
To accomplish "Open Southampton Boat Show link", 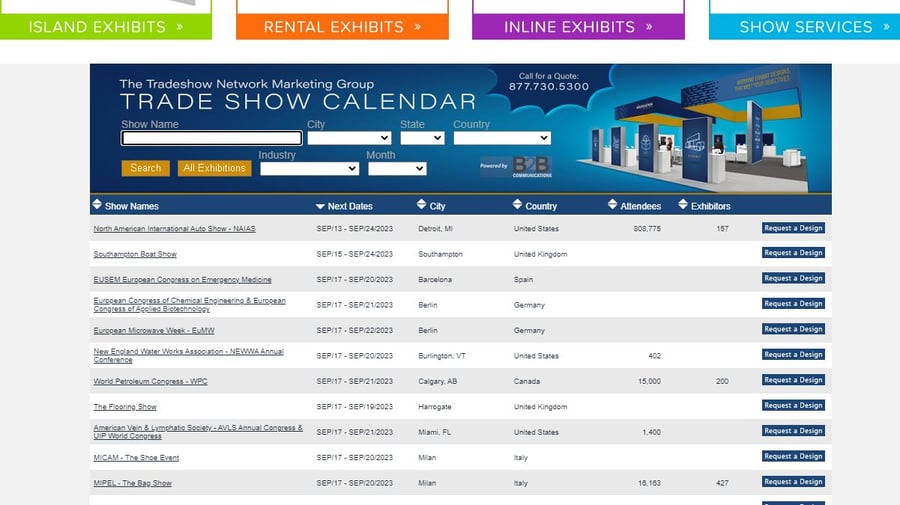I will (135, 254).
